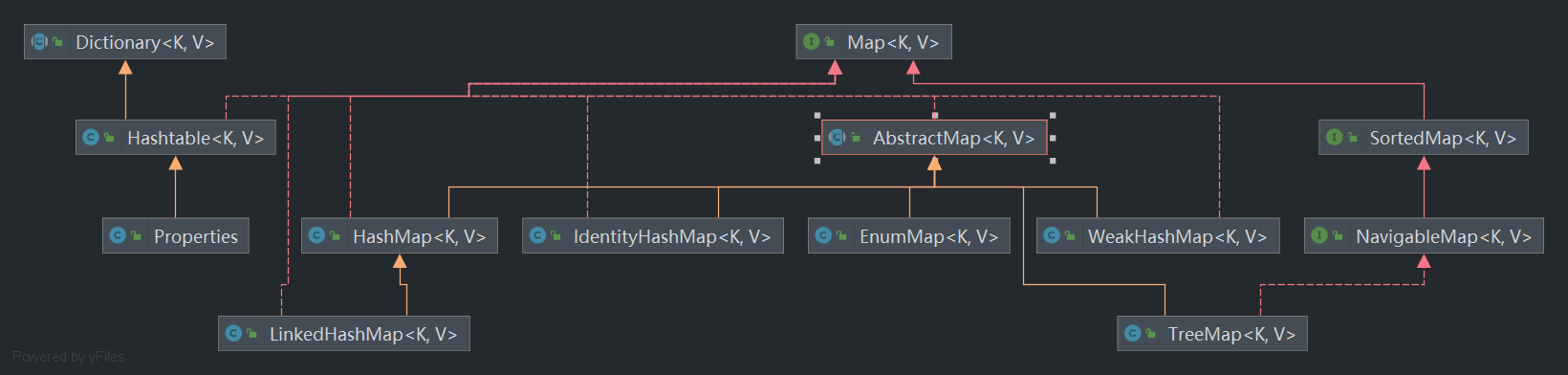This screenshot has width=1568, height=375.
Task: Click the WeakHashMap class icon
Action: tap(1052, 235)
